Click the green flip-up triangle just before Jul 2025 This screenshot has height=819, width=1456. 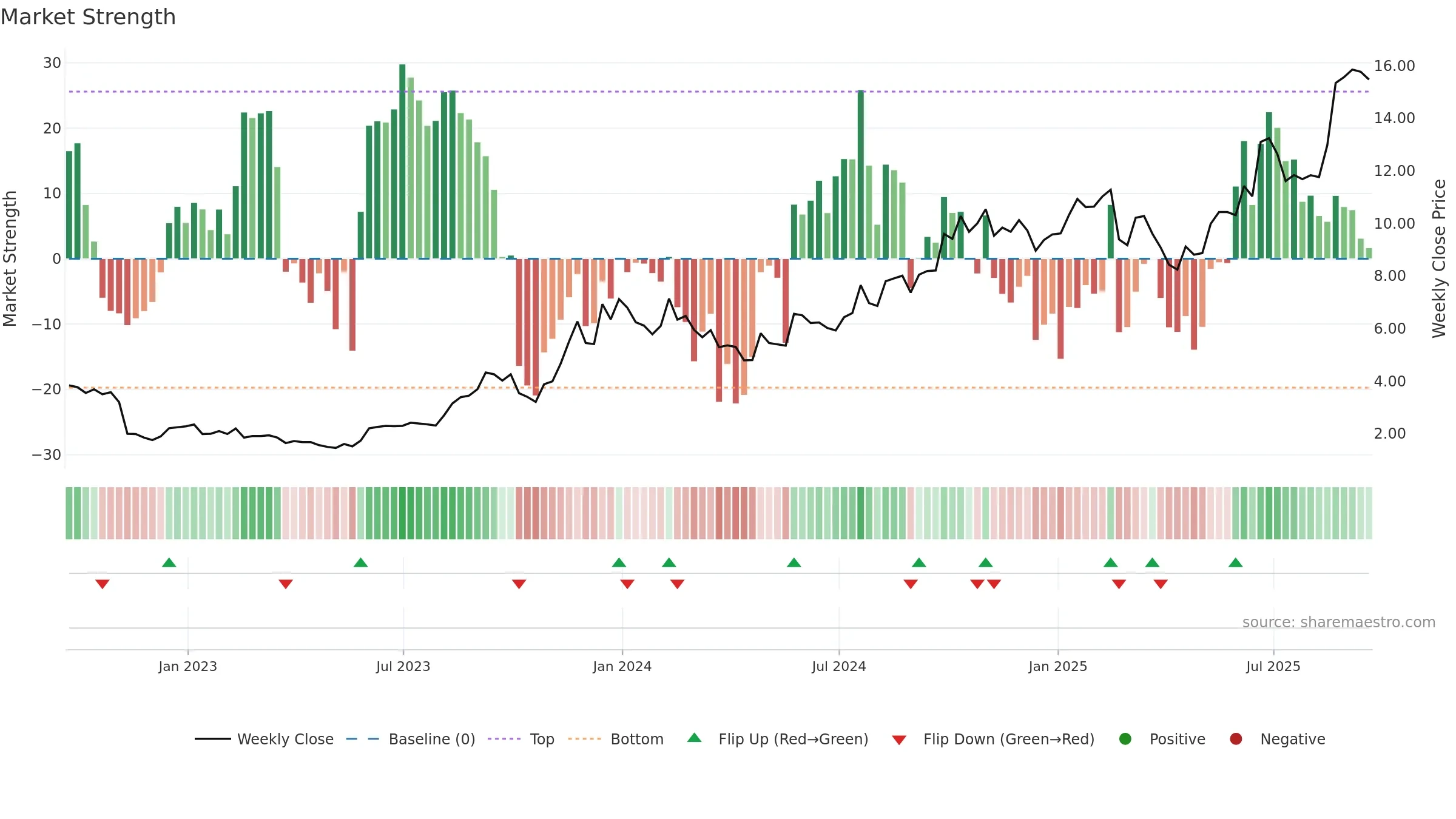1236,562
